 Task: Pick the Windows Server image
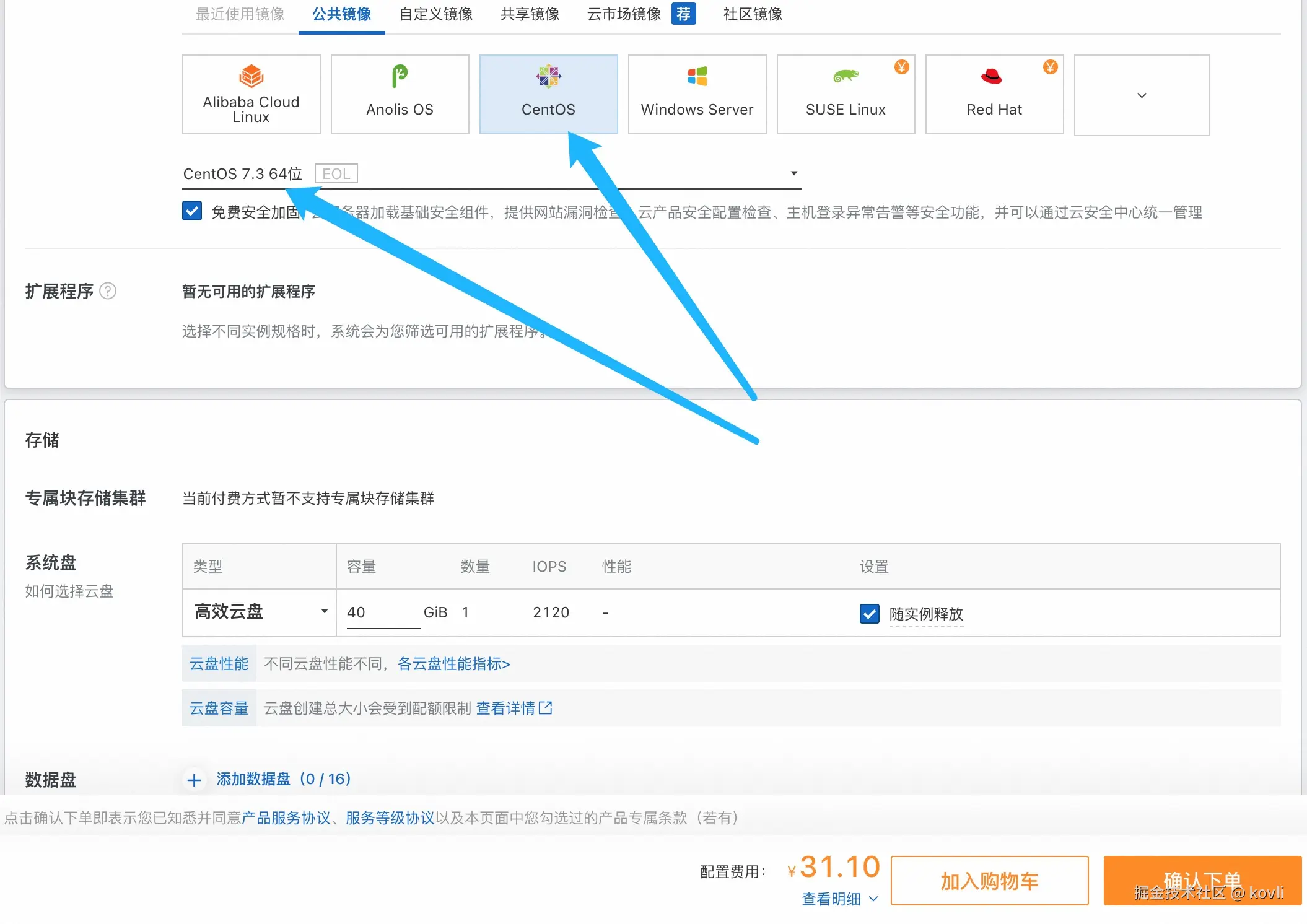click(x=696, y=93)
